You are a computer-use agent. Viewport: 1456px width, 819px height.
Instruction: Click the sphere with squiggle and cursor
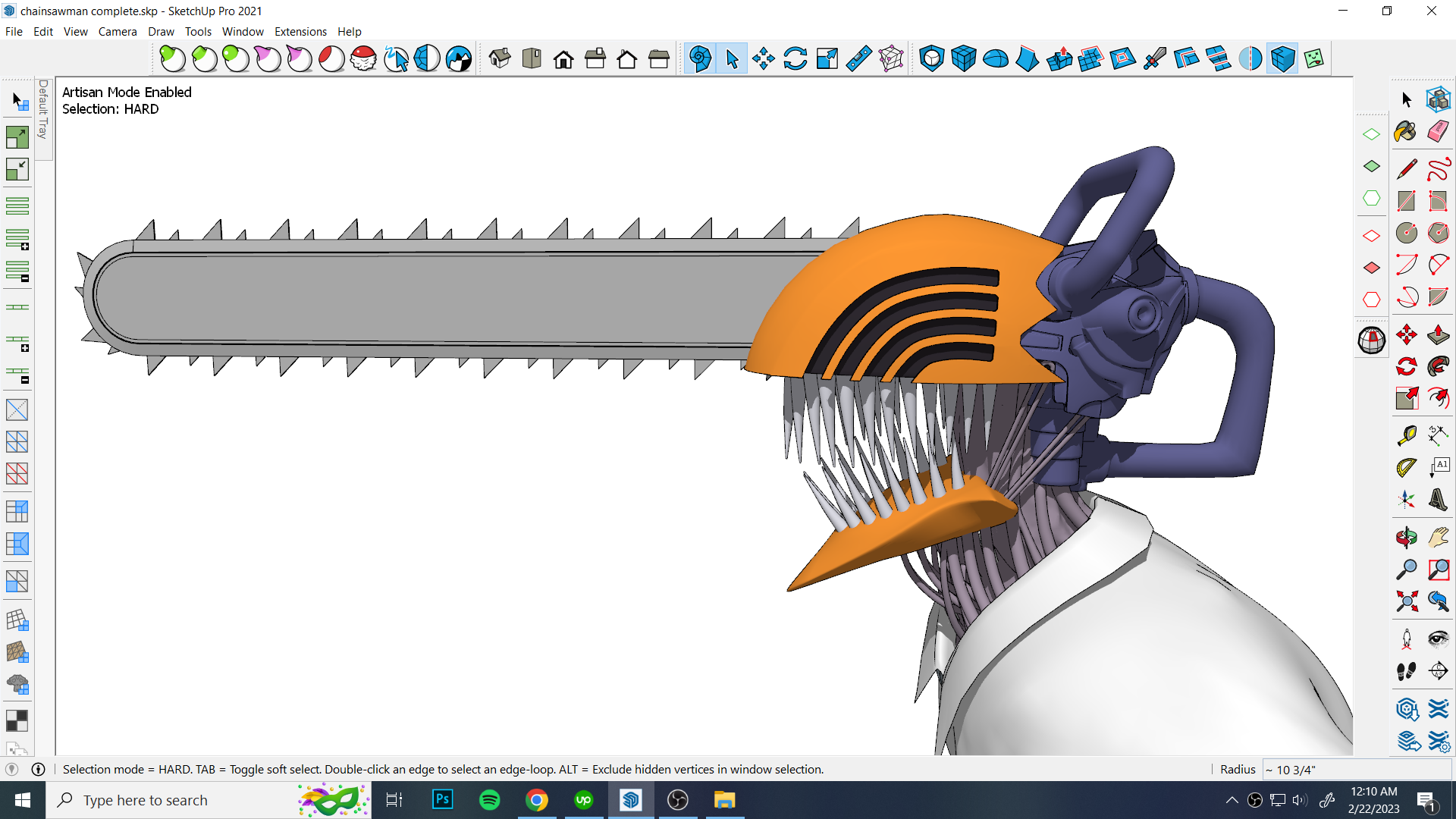395,58
